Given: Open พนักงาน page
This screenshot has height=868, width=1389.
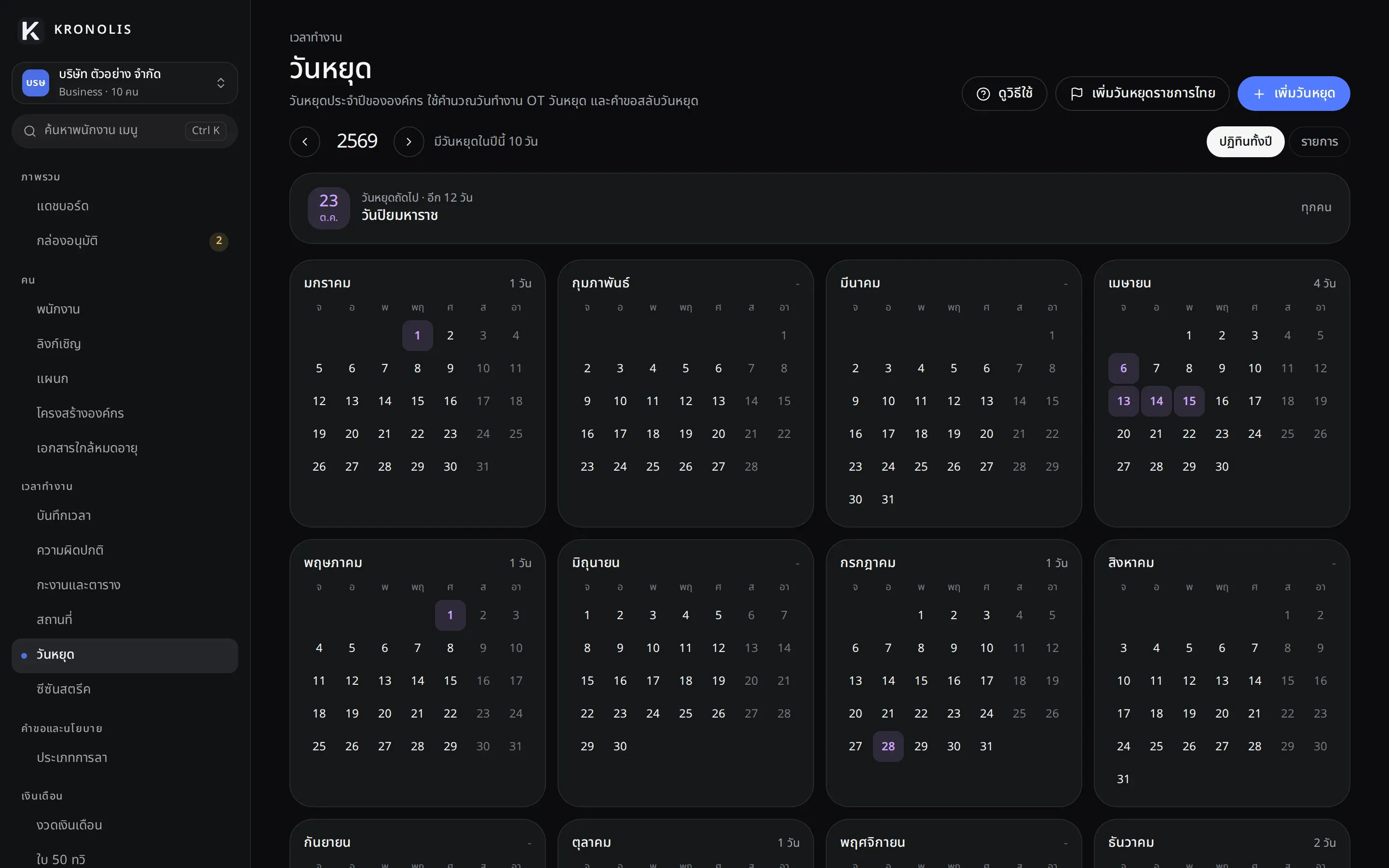Looking at the screenshot, I should click(x=124, y=310).
